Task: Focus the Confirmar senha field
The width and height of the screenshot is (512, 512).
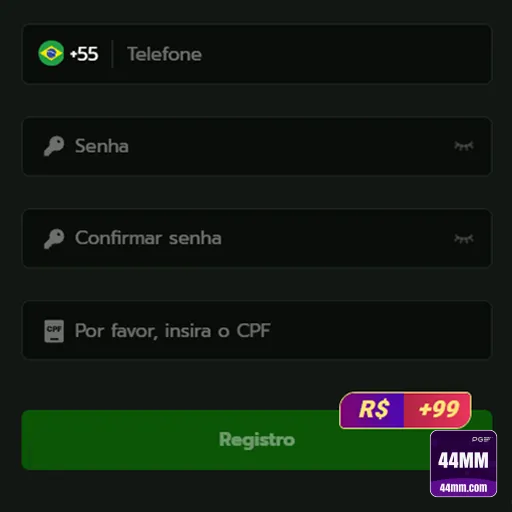Action: (257, 238)
